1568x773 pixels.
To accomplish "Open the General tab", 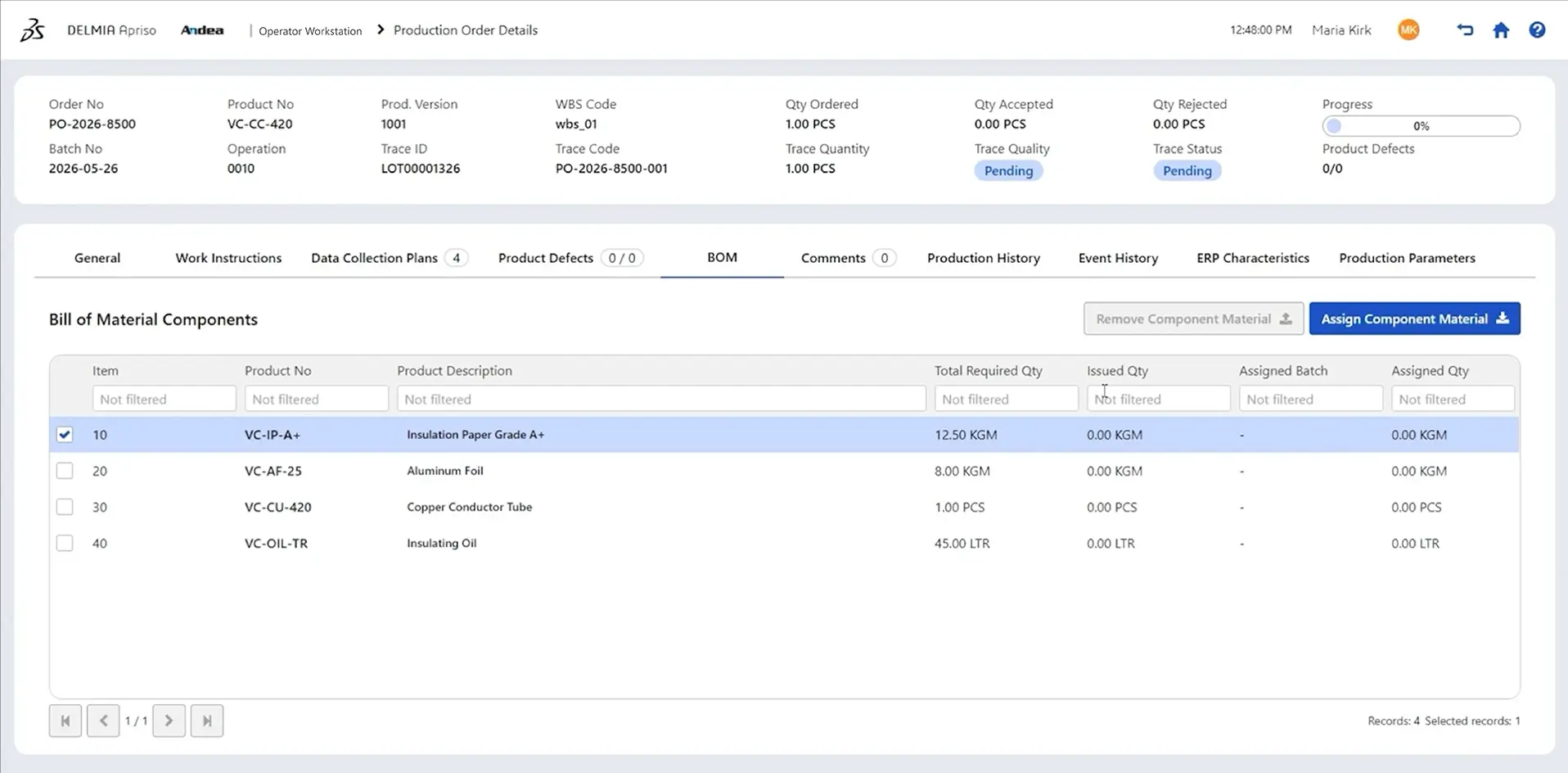I will tap(97, 258).
